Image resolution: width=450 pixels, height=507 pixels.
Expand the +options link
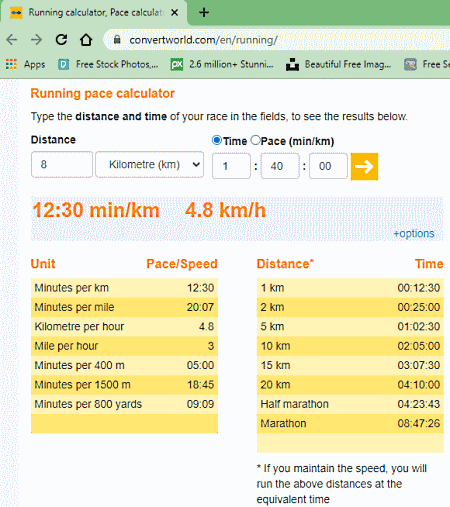tap(414, 233)
